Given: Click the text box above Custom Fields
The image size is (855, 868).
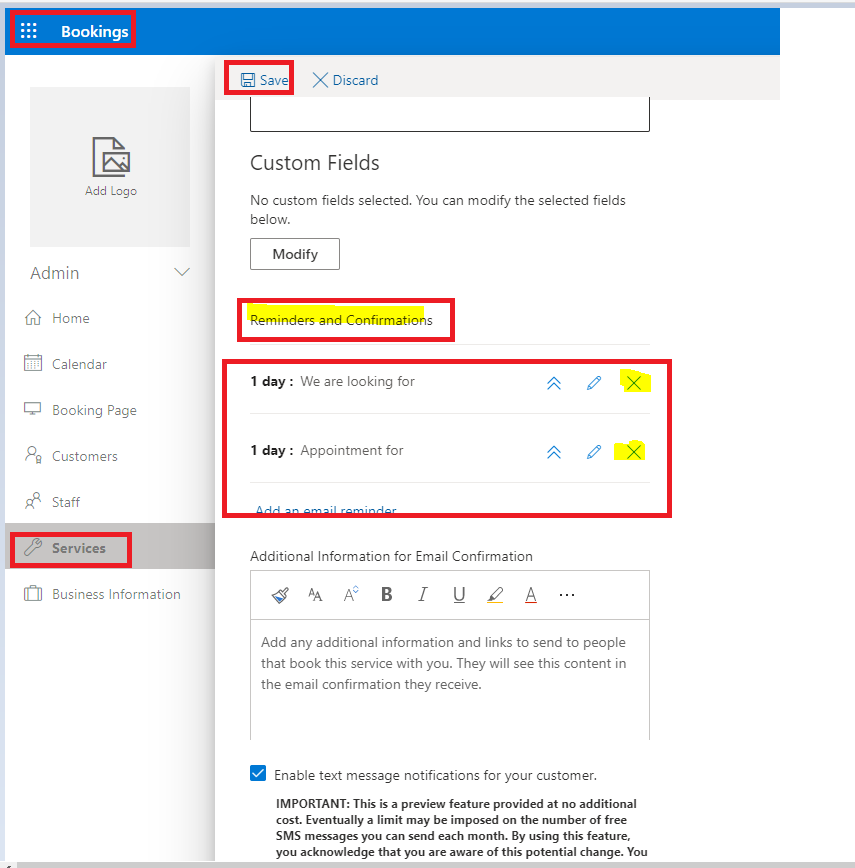Looking at the screenshot, I should (x=450, y=115).
